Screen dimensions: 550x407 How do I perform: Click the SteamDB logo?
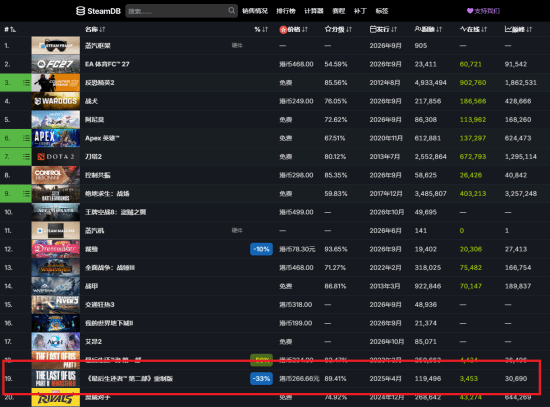pos(98,11)
